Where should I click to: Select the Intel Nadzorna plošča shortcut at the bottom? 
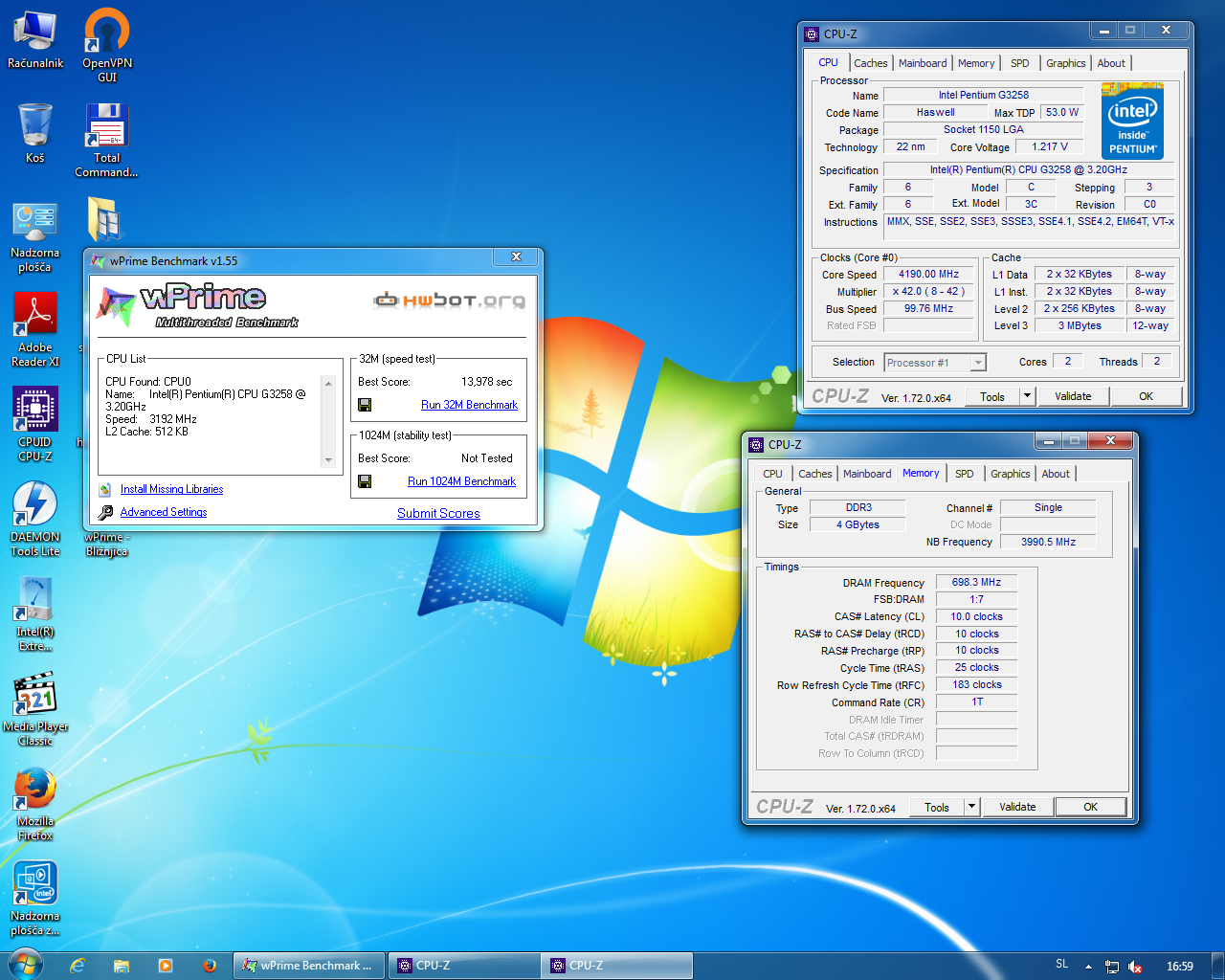(x=35, y=899)
